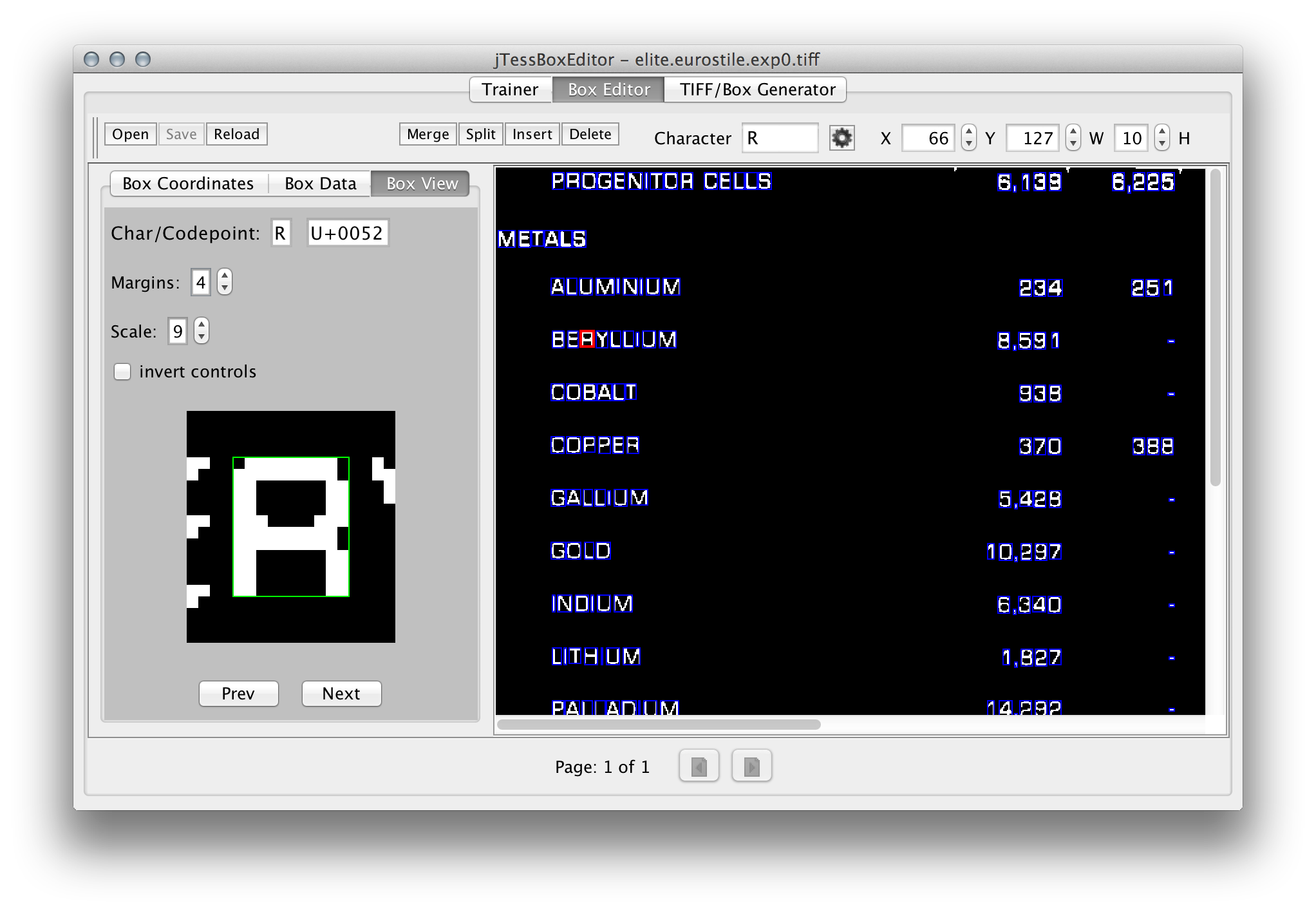
Task: Enable the invert controls checkbox
Action: coord(122,372)
